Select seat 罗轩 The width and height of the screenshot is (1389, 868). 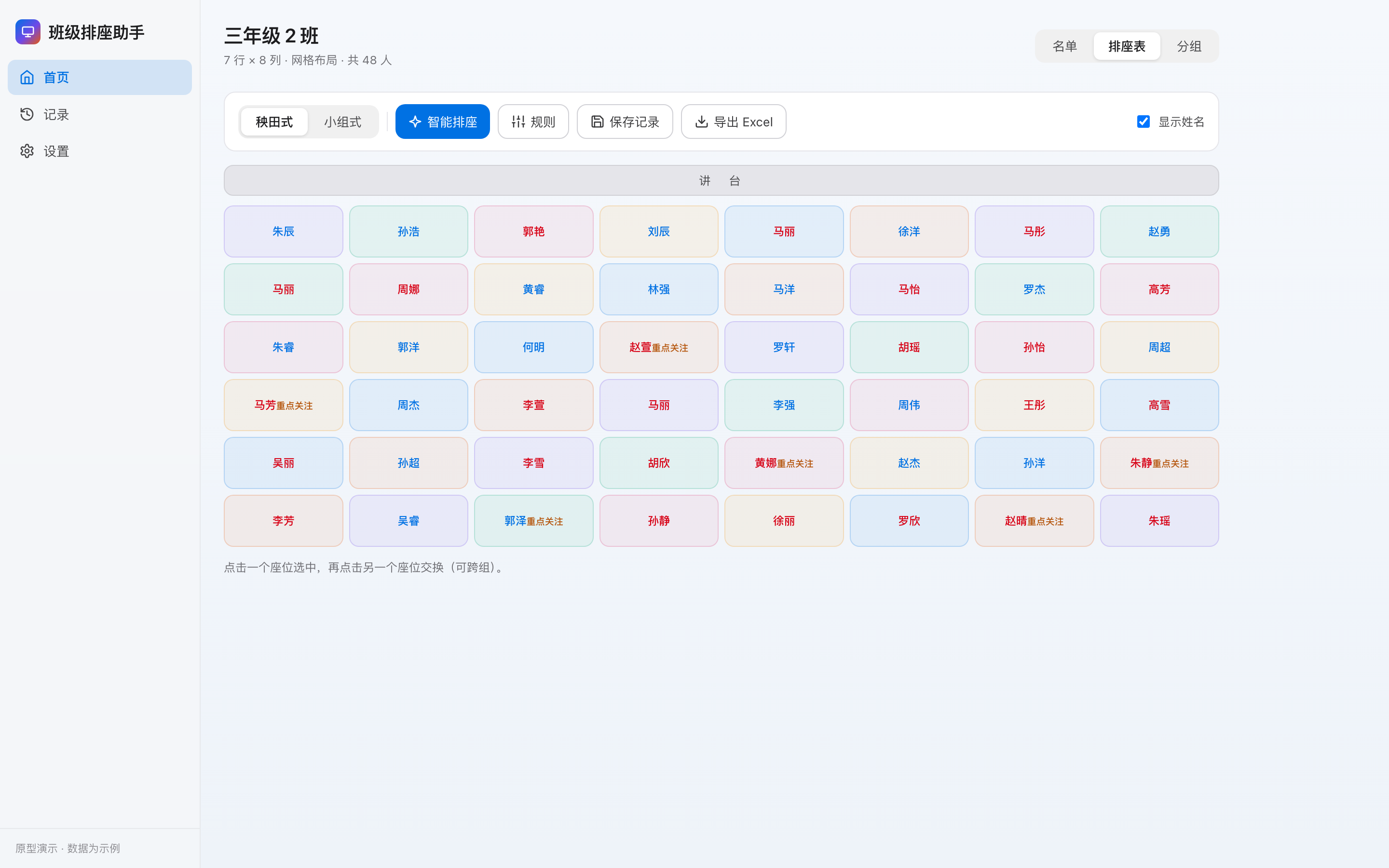(x=784, y=347)
